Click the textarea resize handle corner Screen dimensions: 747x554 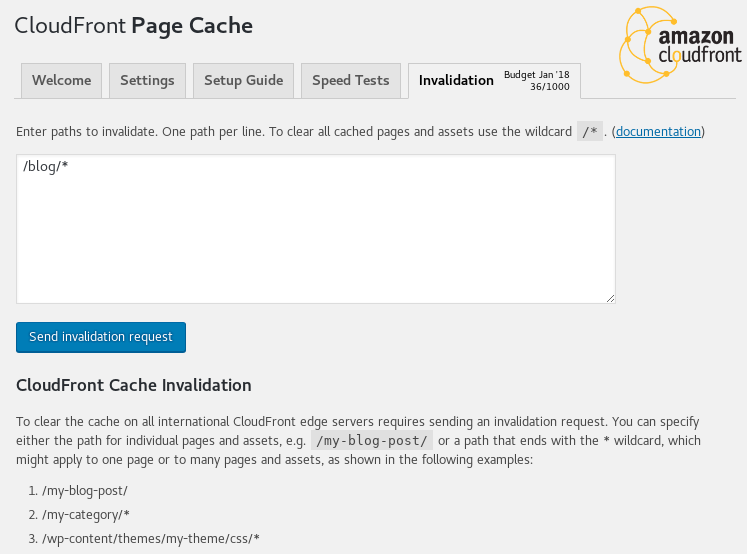(610, 298)
